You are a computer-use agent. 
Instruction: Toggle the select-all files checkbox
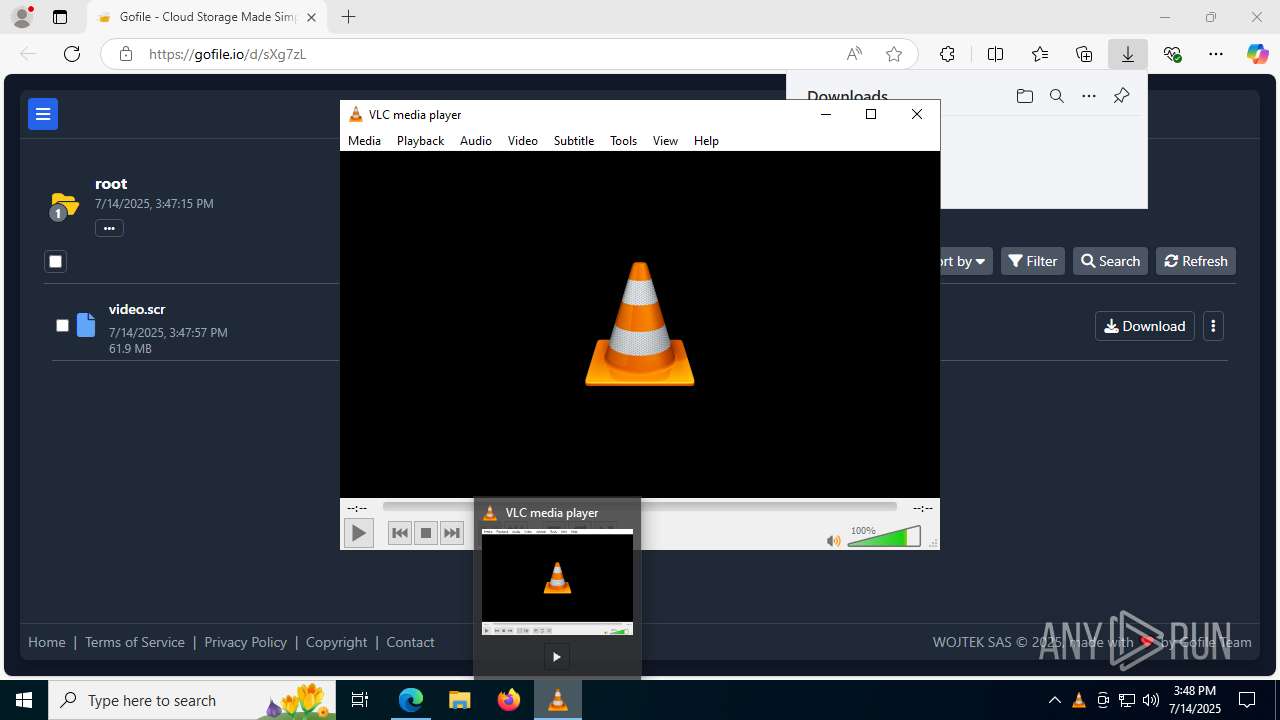click(x=55, y=262)
